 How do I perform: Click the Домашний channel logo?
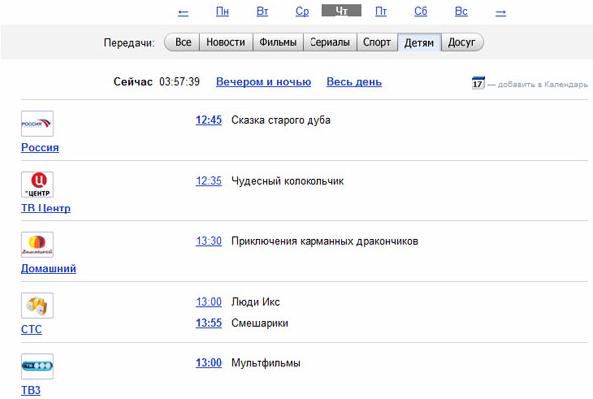tap(37, 245)
